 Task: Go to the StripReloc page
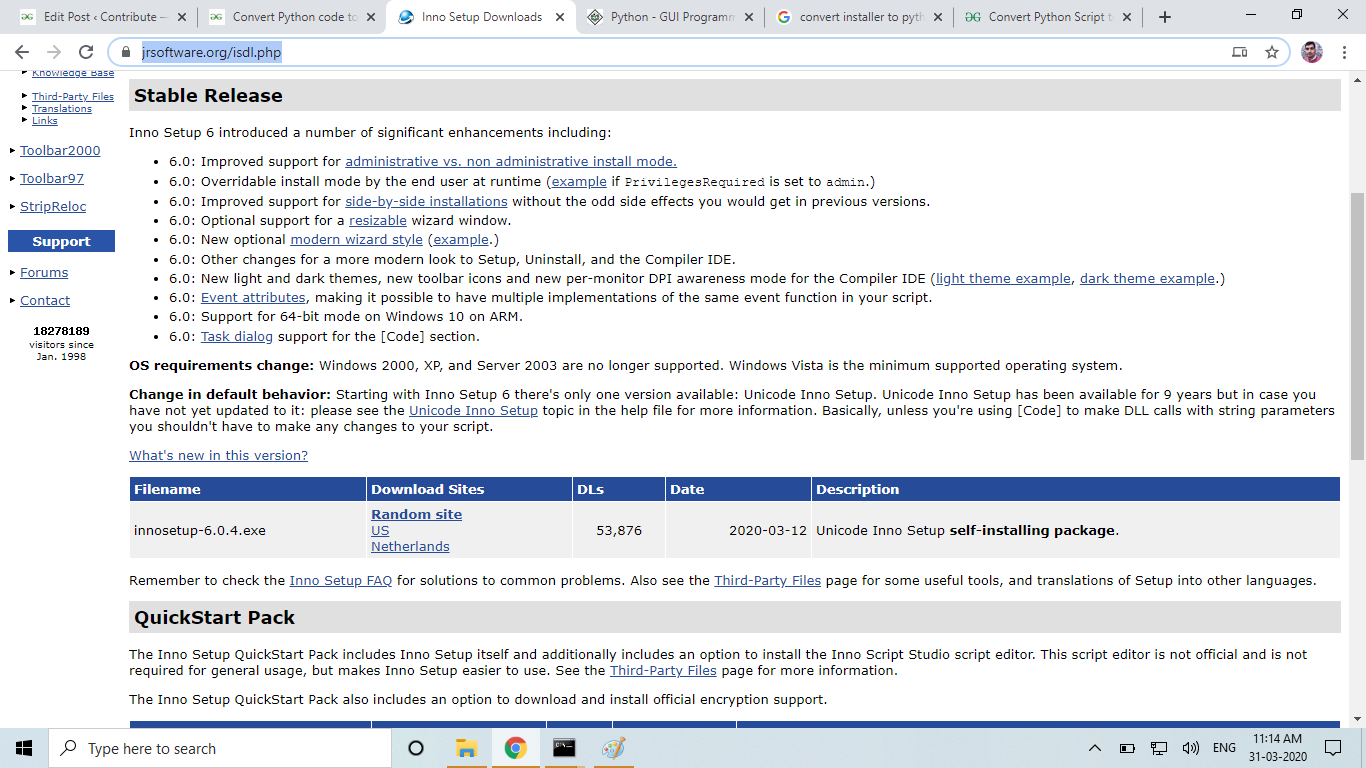pos(53,207)
